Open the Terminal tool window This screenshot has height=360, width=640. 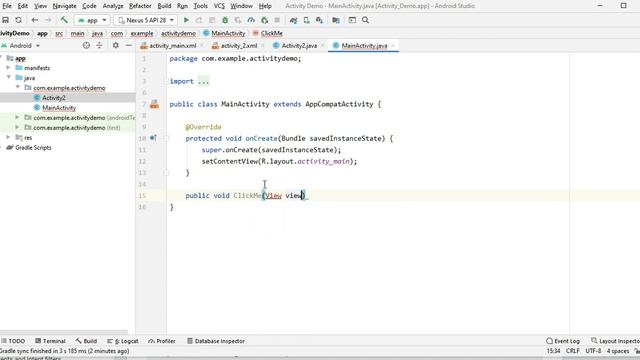coord(50,341)
